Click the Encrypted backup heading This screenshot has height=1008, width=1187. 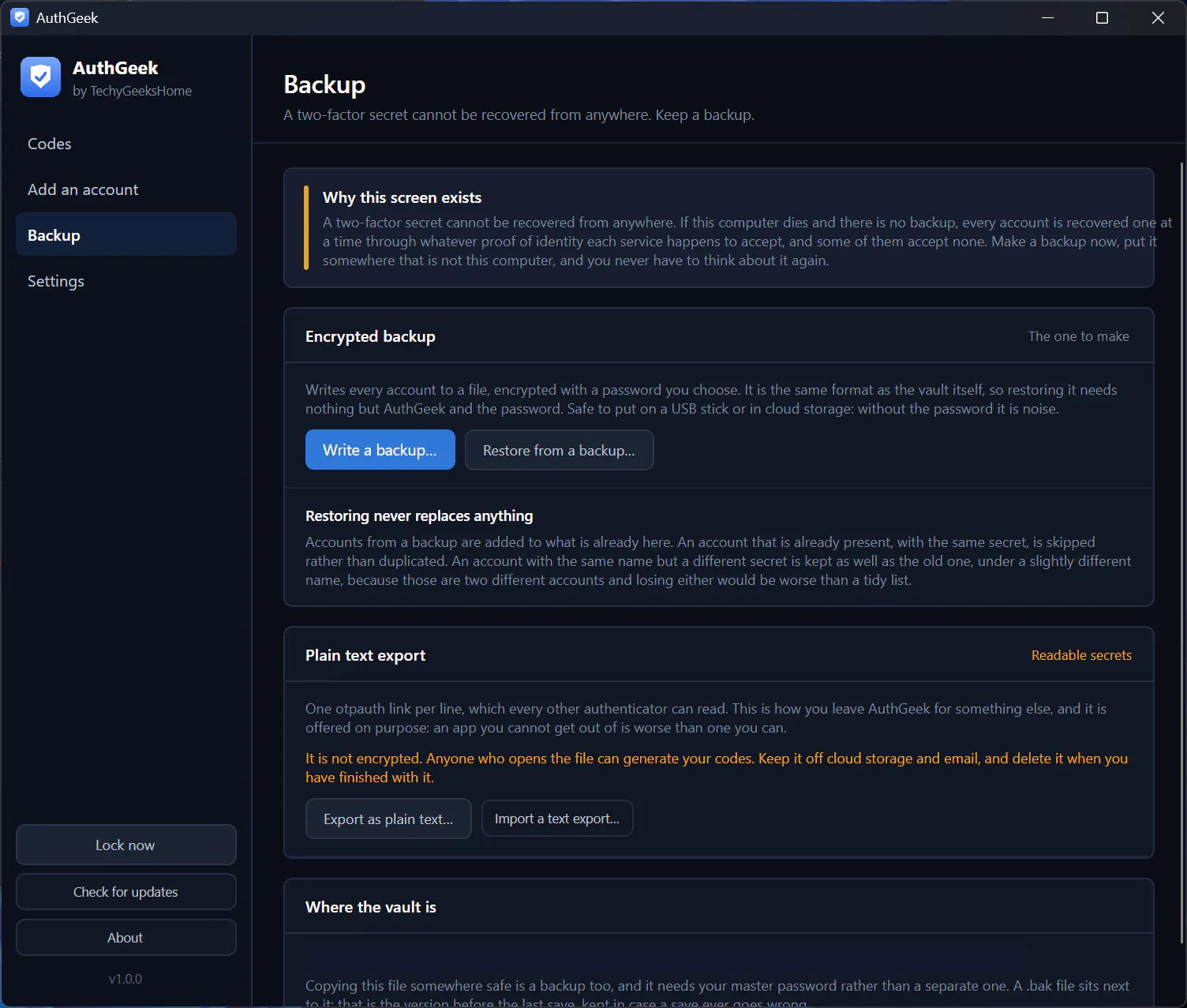370,336
